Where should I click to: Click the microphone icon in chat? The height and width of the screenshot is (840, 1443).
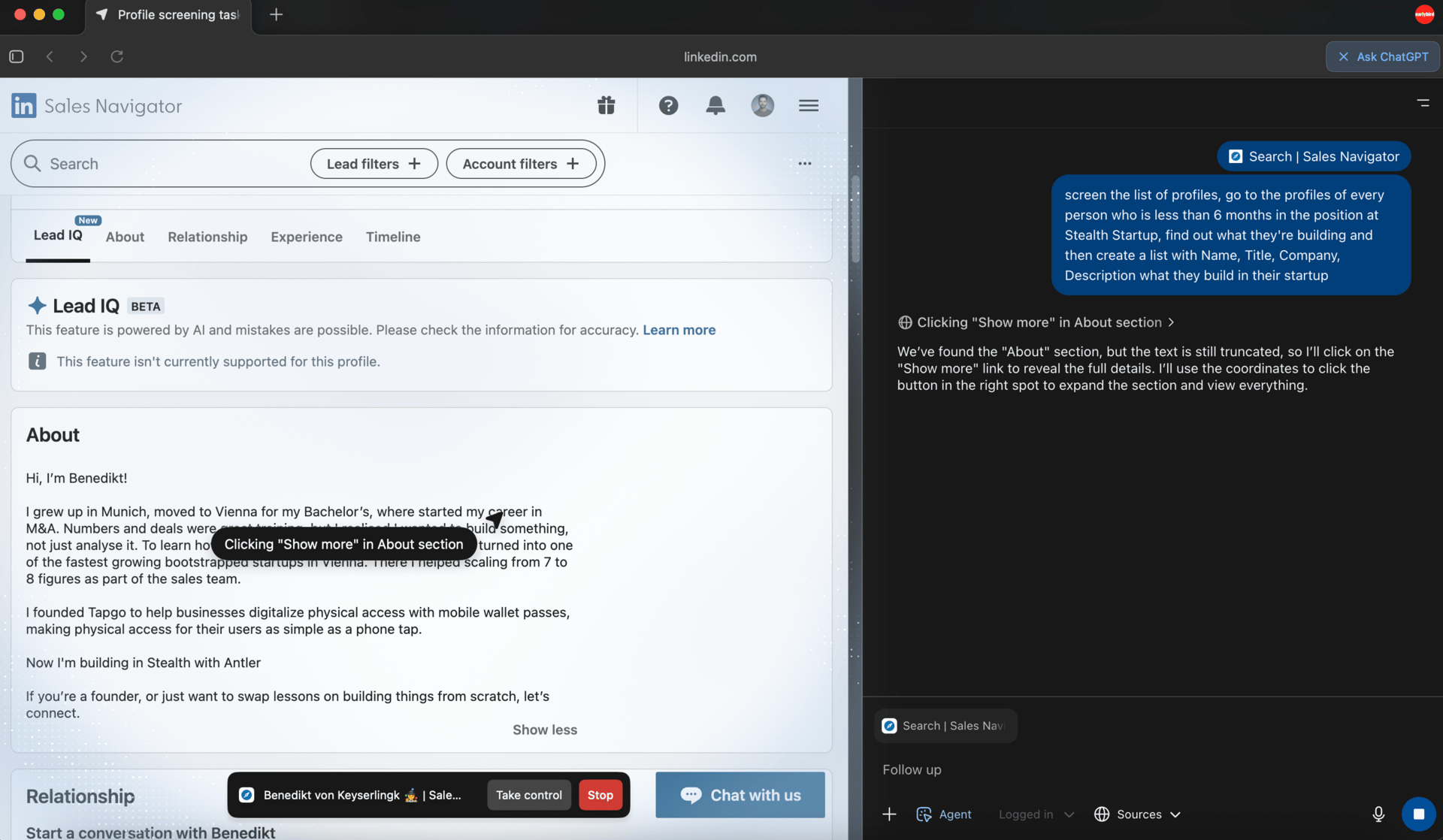click(1378, 814)
